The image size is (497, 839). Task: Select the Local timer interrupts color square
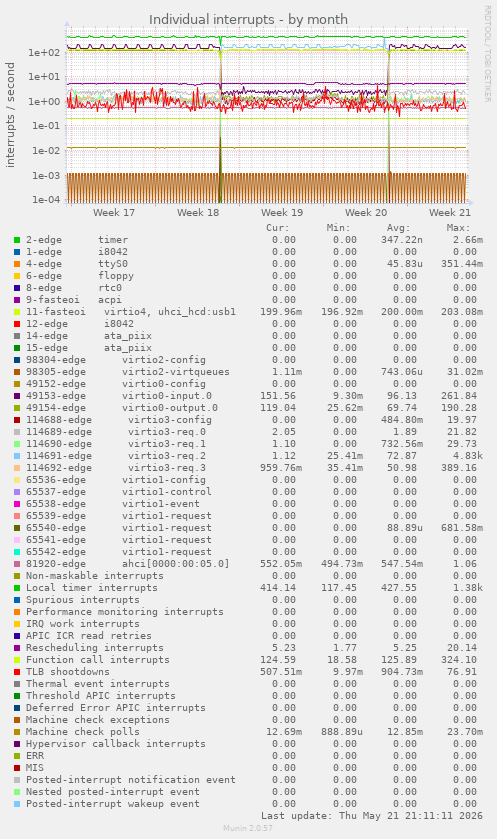pos(17,588)
